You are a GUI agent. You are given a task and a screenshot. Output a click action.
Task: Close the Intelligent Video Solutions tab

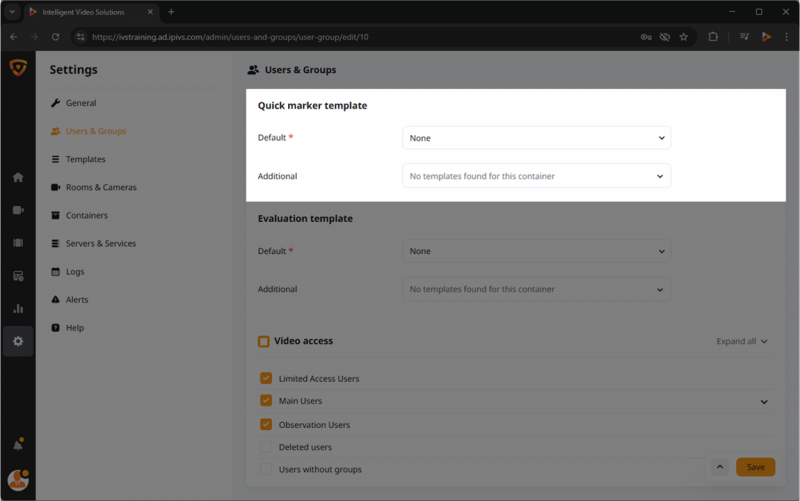(150, 12)
